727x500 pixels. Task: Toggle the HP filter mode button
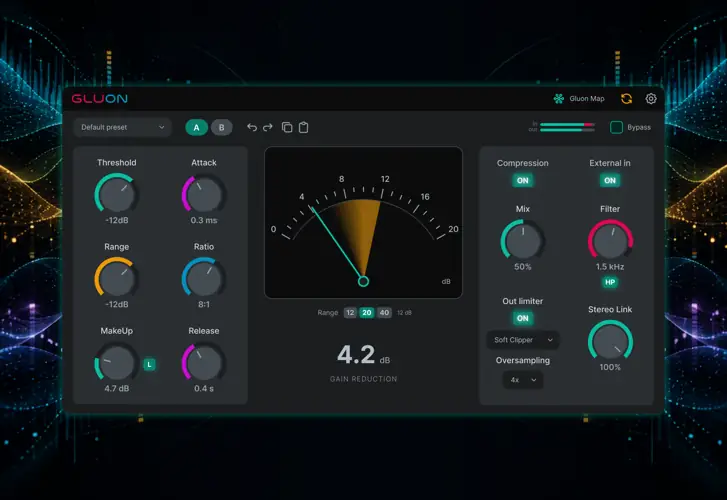click(610, 282)
